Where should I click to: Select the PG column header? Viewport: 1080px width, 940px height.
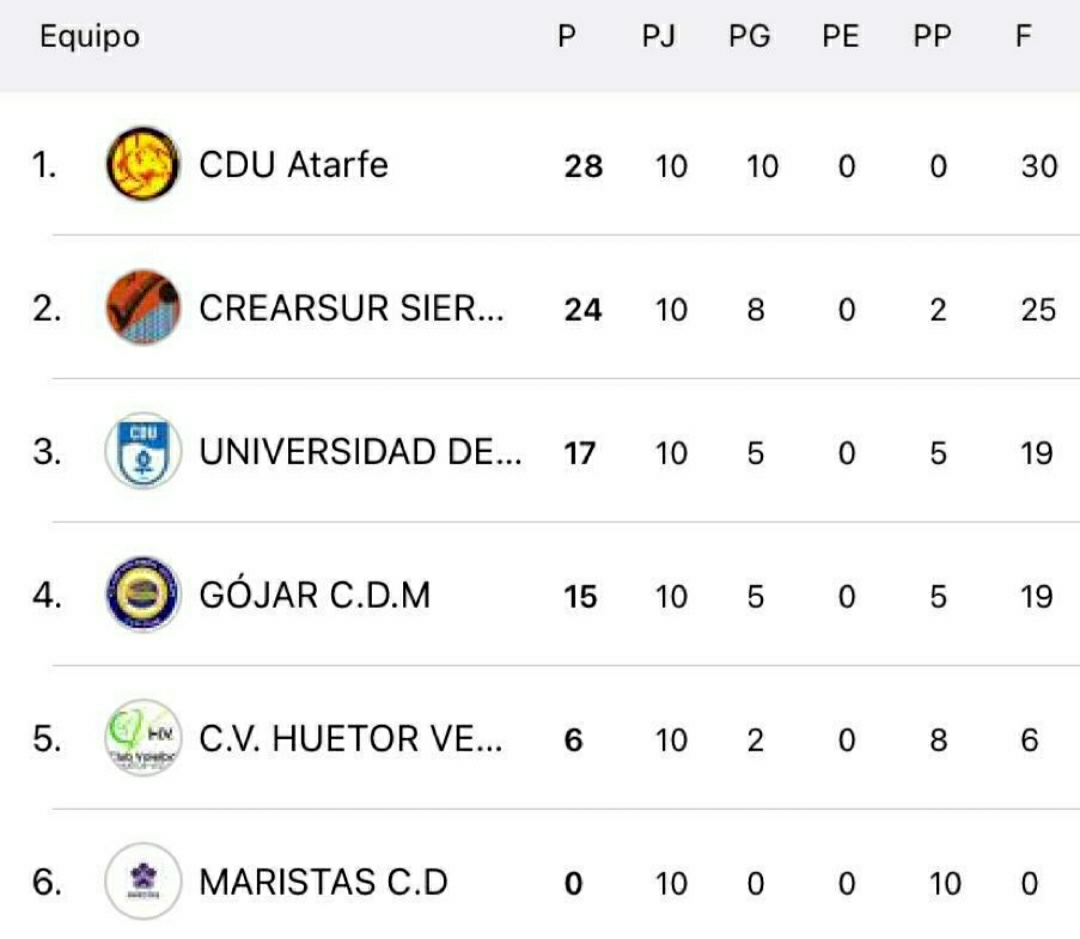click(749, 36)
